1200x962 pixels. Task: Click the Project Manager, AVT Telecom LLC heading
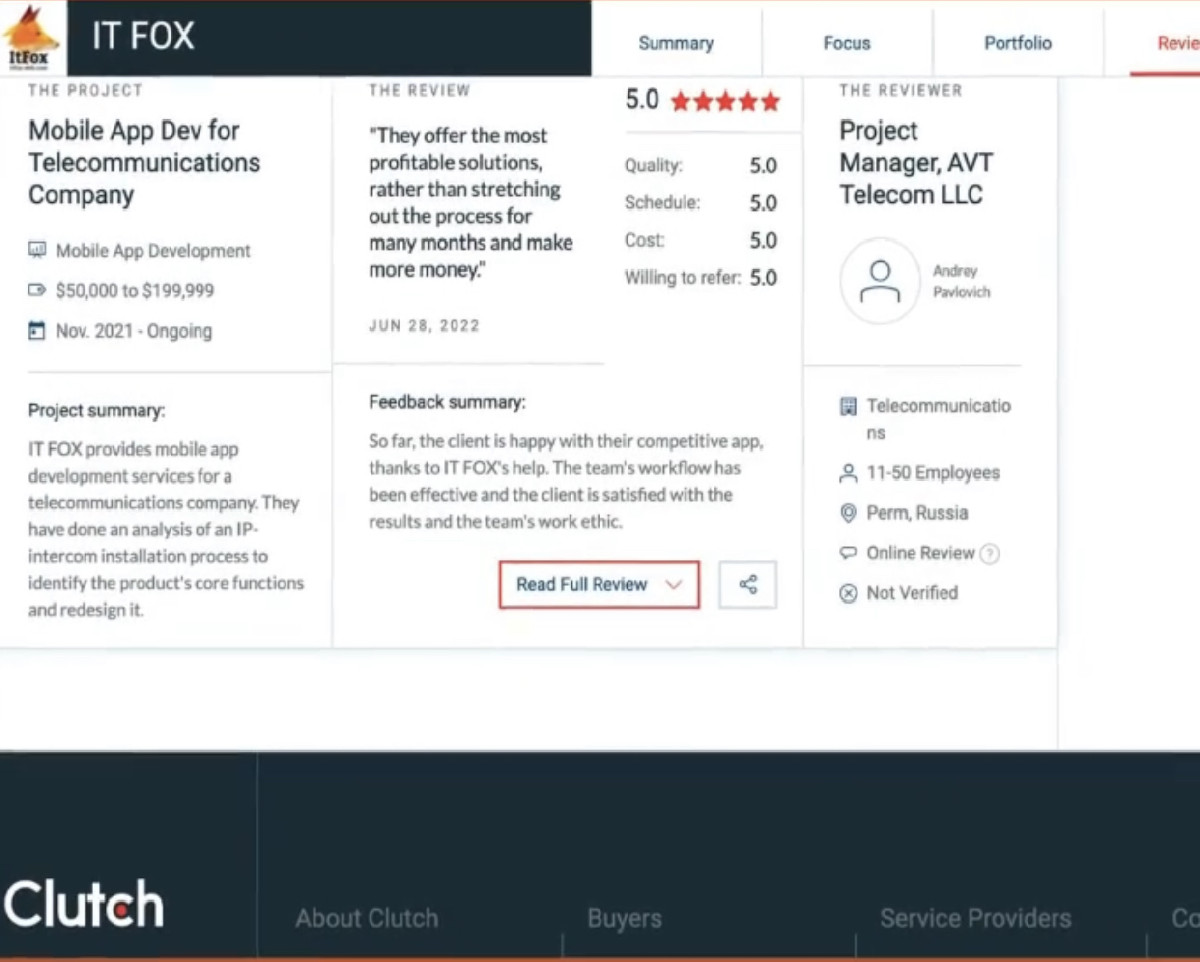pyautogui.click(x=916, y=162)
